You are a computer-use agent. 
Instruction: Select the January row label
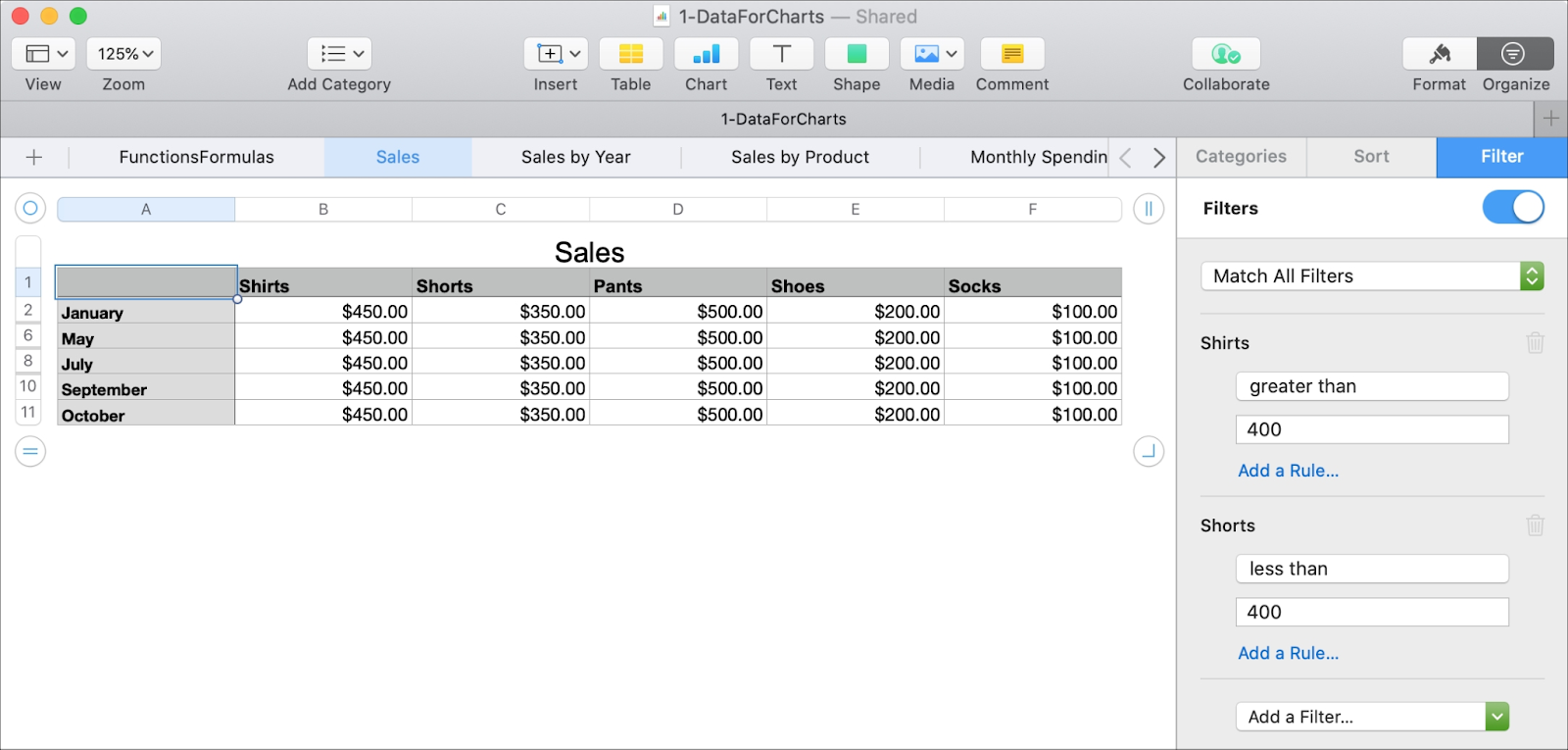[146, 312]
